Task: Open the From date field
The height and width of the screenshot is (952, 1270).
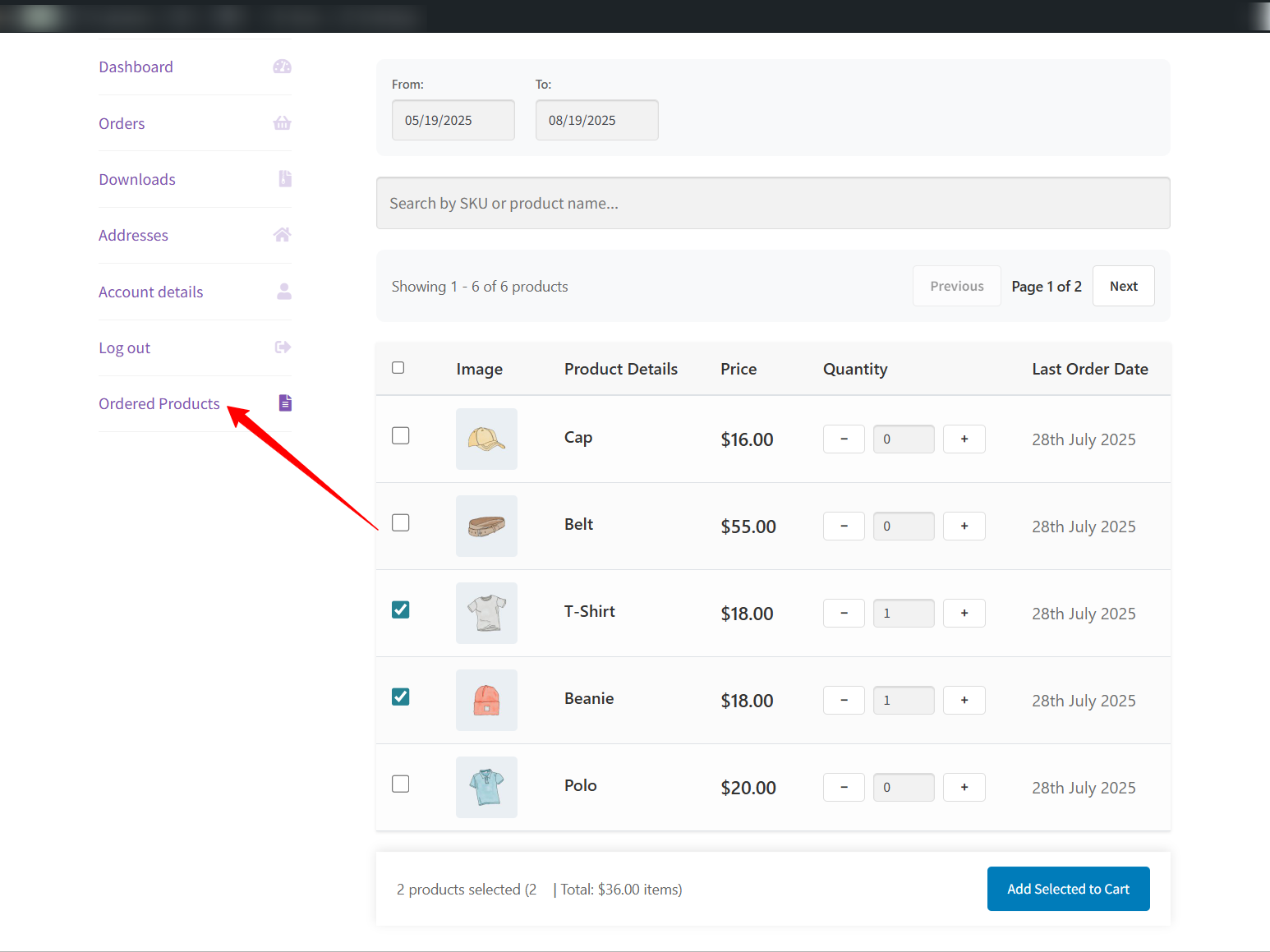Action: click(453, 120)
